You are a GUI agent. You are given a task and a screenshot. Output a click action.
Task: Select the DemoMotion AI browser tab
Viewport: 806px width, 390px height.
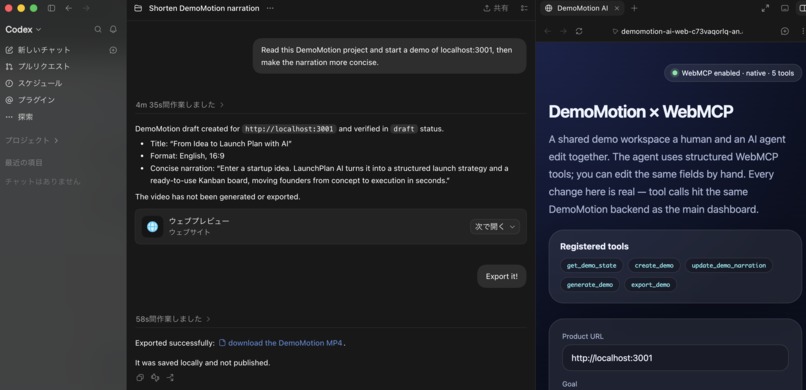click(x=582, y=8)
